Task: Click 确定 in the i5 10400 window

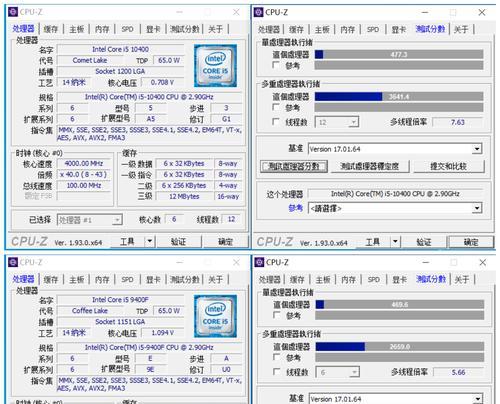Action: coord(225,241)
